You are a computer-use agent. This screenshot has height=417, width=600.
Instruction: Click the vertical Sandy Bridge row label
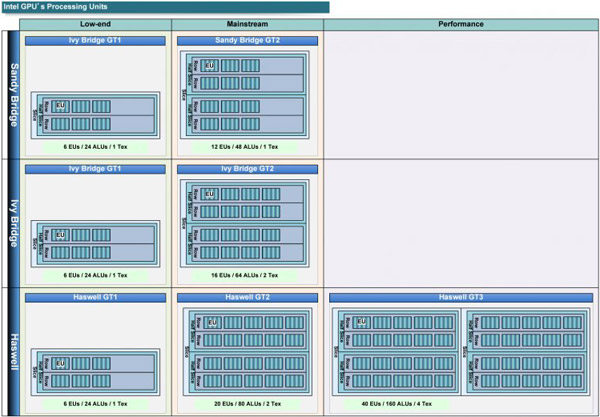(x=13, y=95)
